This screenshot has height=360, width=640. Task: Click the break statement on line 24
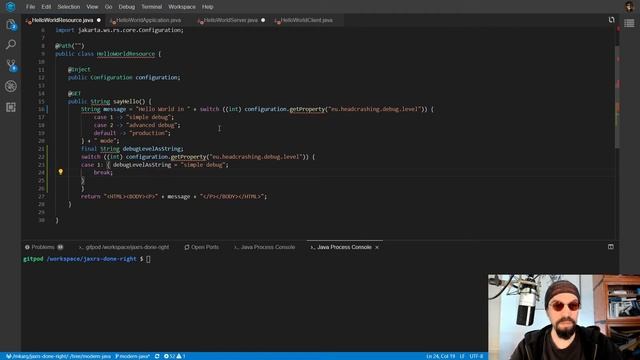103,173
